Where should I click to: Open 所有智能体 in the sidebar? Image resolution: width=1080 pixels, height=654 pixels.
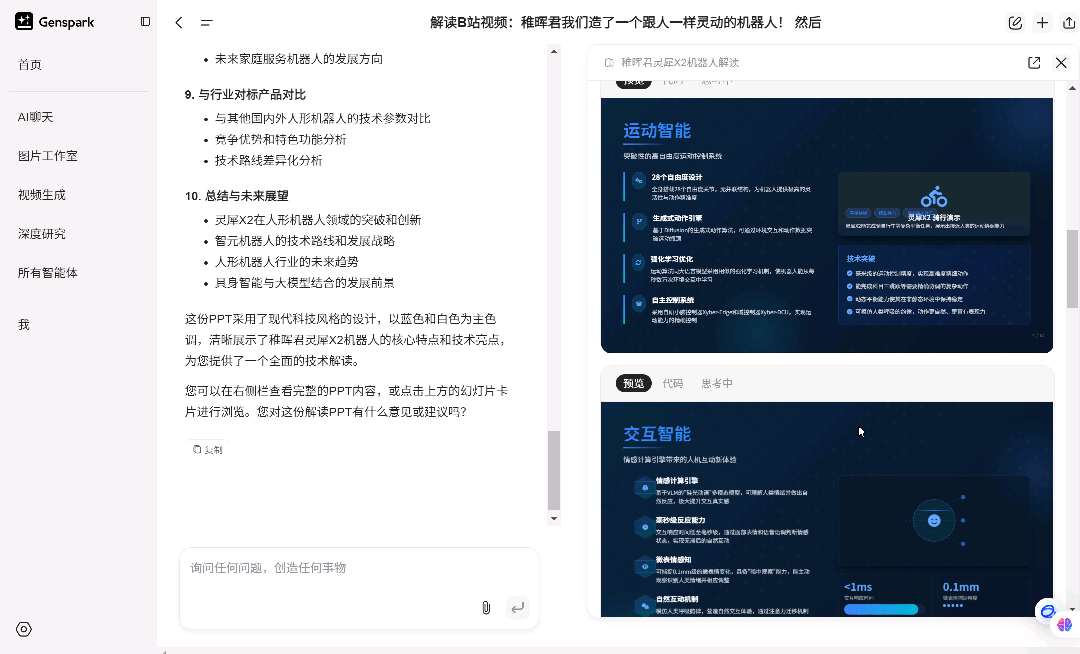[x=47, y=272]
